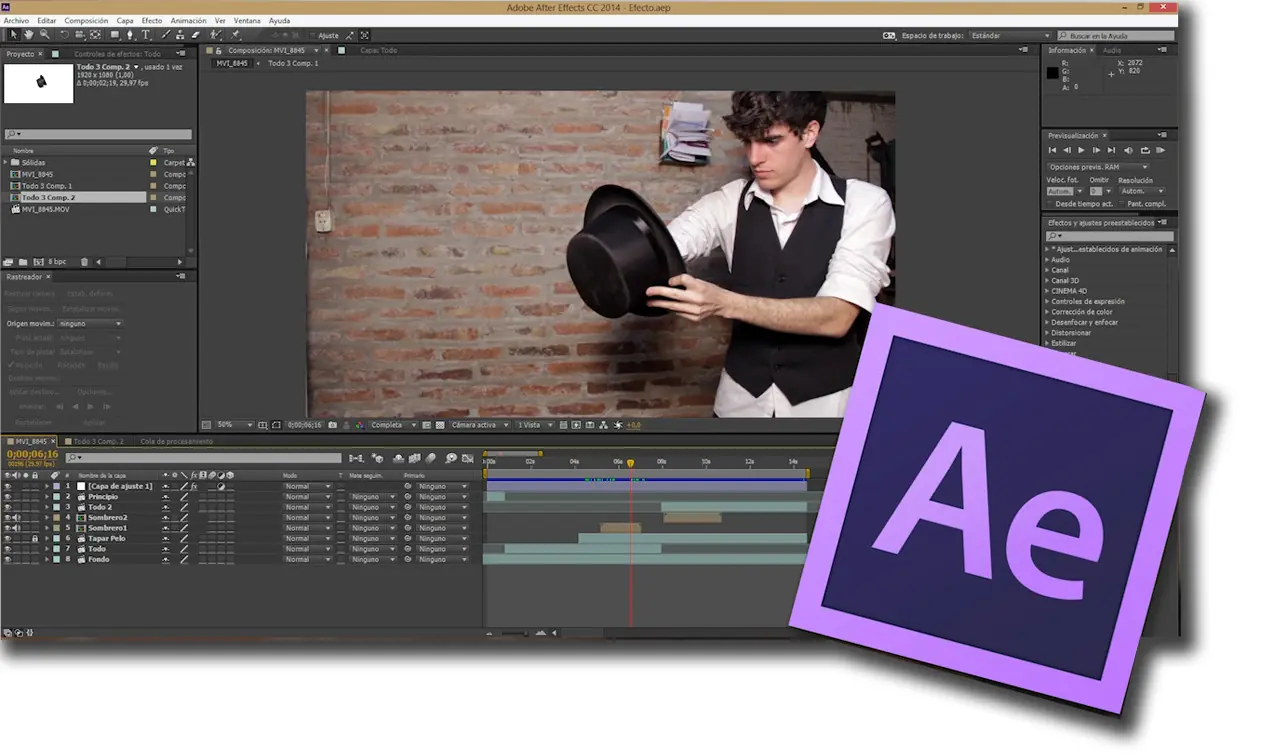1269x756 pixels.
Task: Select the Hand tool
Action: coord(28,35)
